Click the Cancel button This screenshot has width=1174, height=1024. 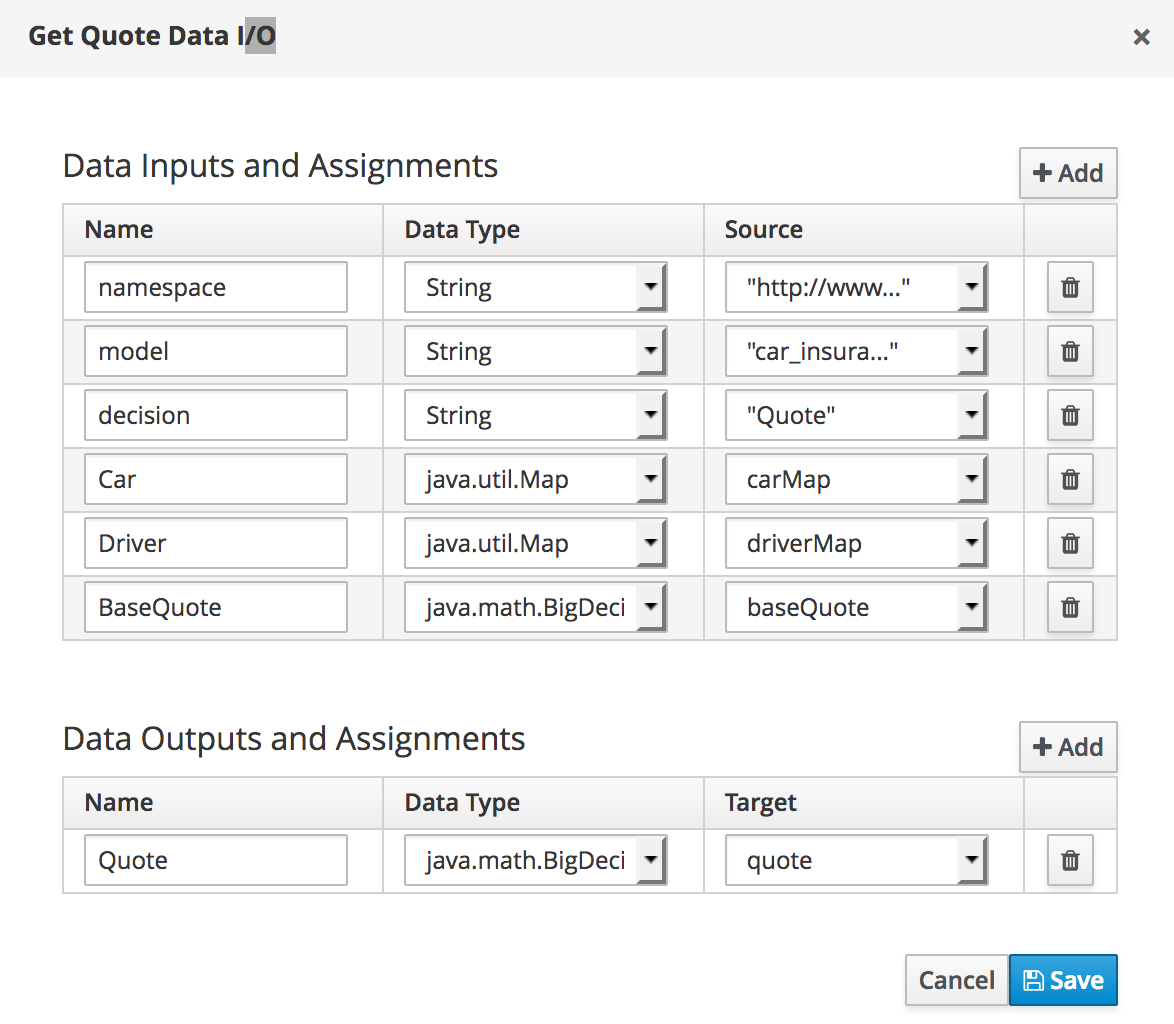956,980
